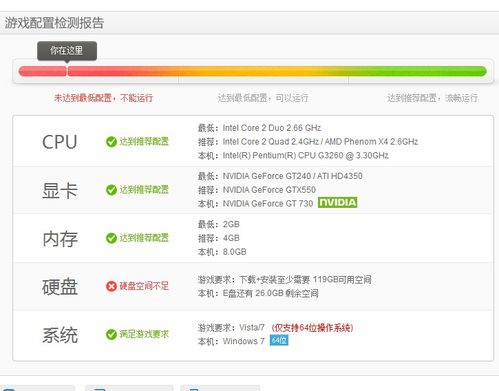Click the green check icon in CPU row
This screenshot has width=499, height=391.
pyautogui.click(x=111, y=142)
